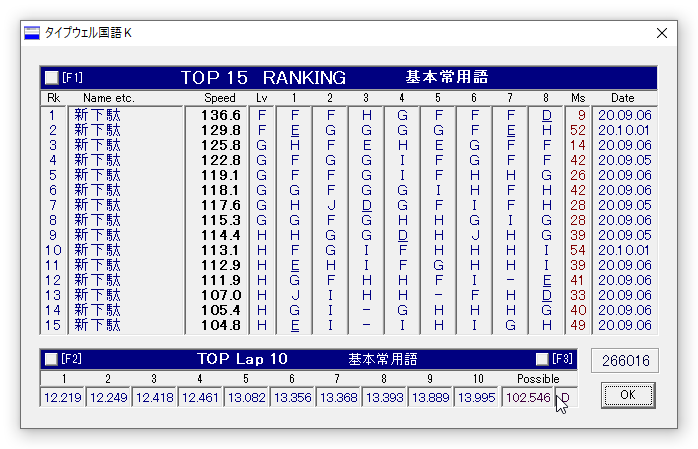Image resolution: width=698 pixels, height=449 pixels.
Task: Click speed value 125.8
Action: pos(220,146)
